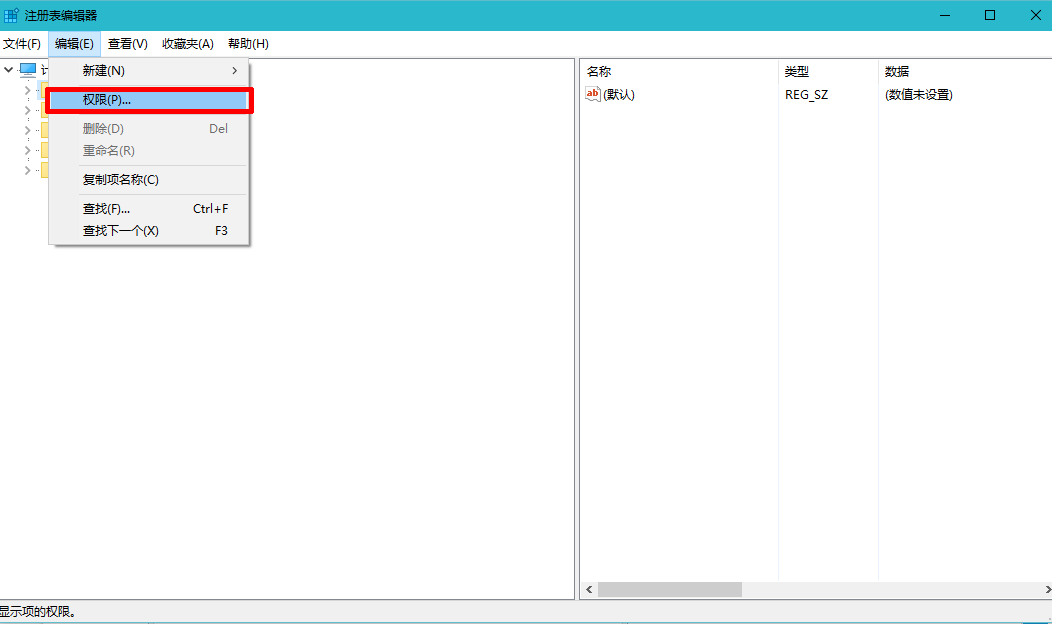Click the horizontal scrollbar thumb in values pane

coord(670,590)
